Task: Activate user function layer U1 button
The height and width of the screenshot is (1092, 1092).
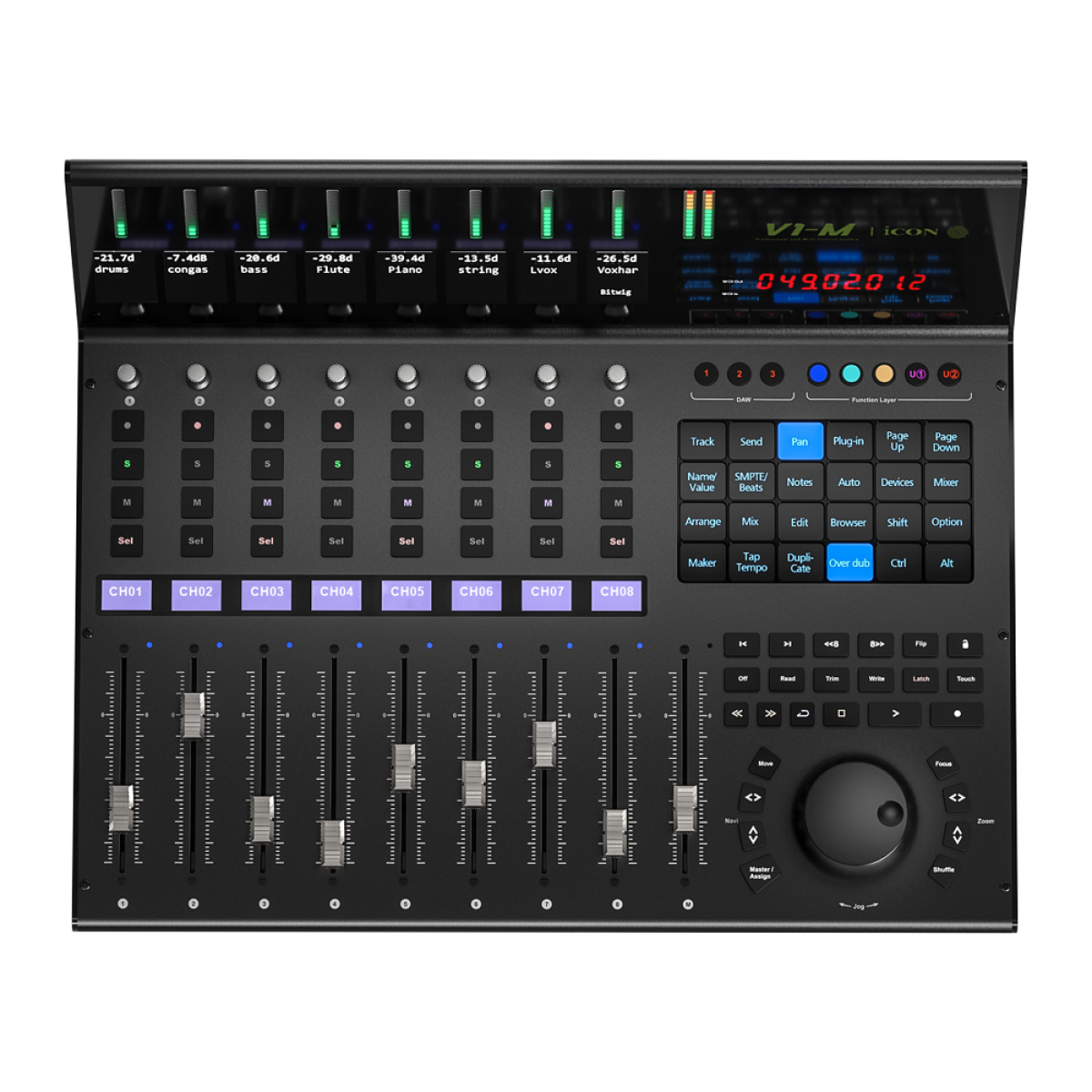Action: (x=916, y=374)
